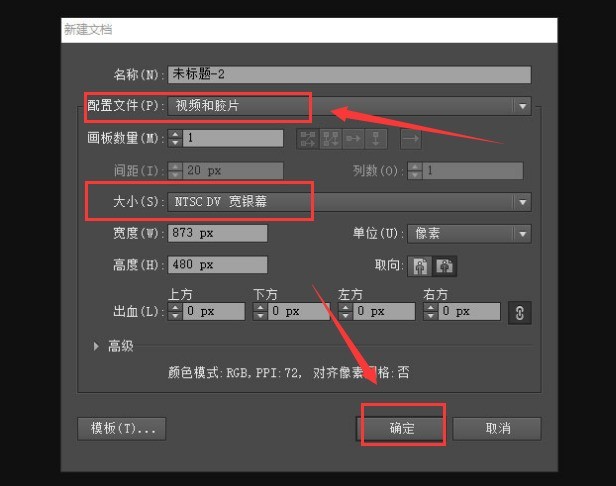Step the 上方 top bleed value

click(x=175, y=312)
